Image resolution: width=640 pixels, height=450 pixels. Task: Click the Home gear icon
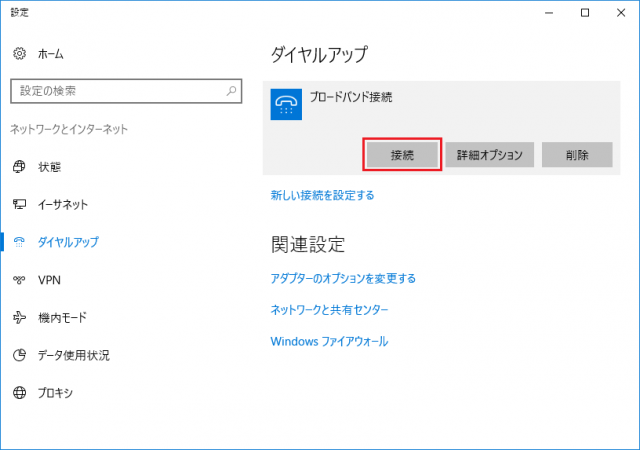(x=19, y=53)
